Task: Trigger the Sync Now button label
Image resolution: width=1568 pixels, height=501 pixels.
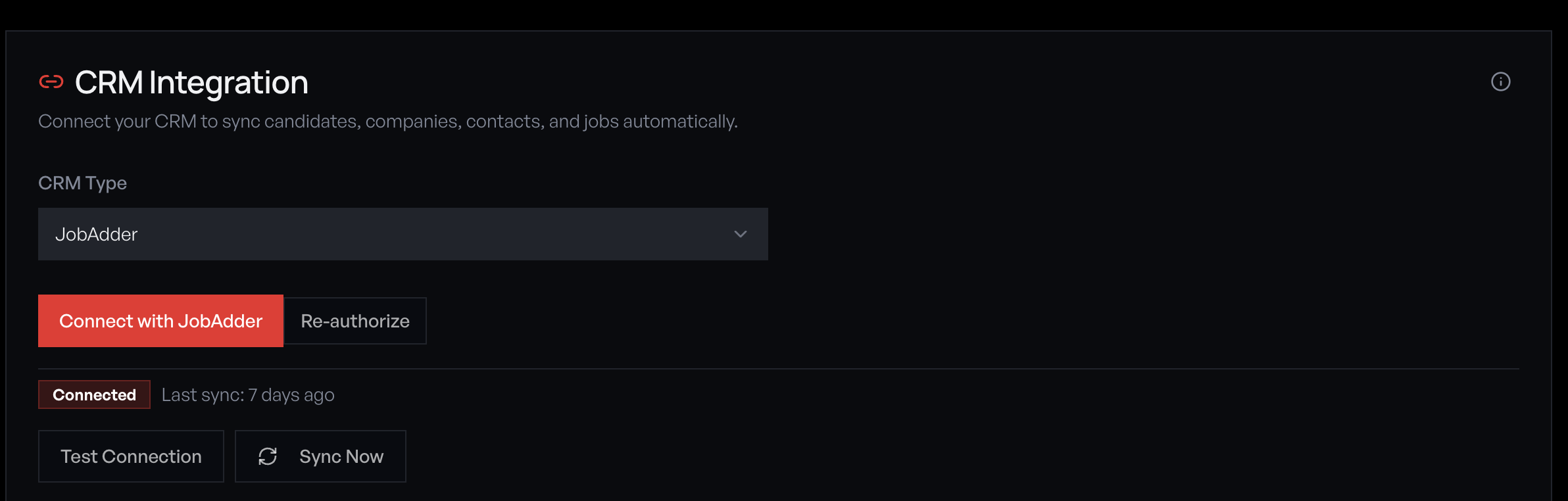Action: pos(341,456)
